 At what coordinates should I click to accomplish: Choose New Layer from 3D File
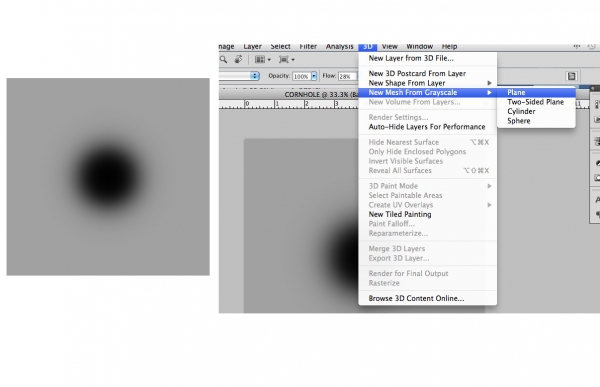pyautogui.click(x=427, y=58)
